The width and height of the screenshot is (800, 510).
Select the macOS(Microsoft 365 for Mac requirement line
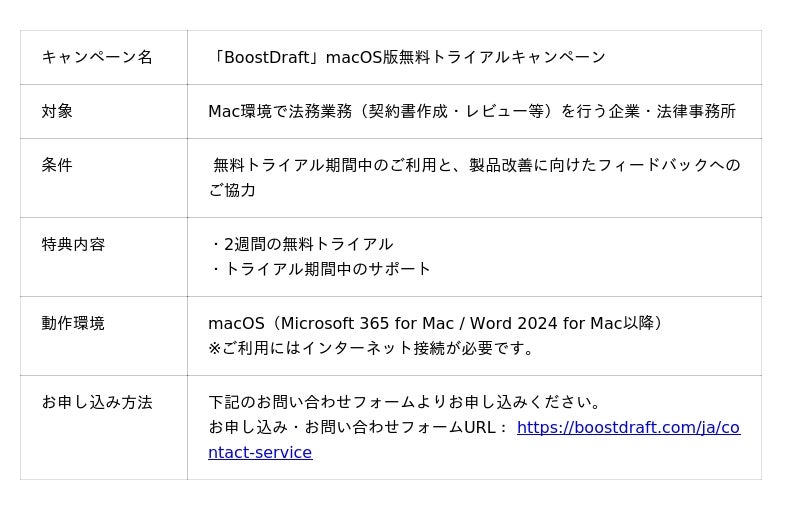pos(437,323)
